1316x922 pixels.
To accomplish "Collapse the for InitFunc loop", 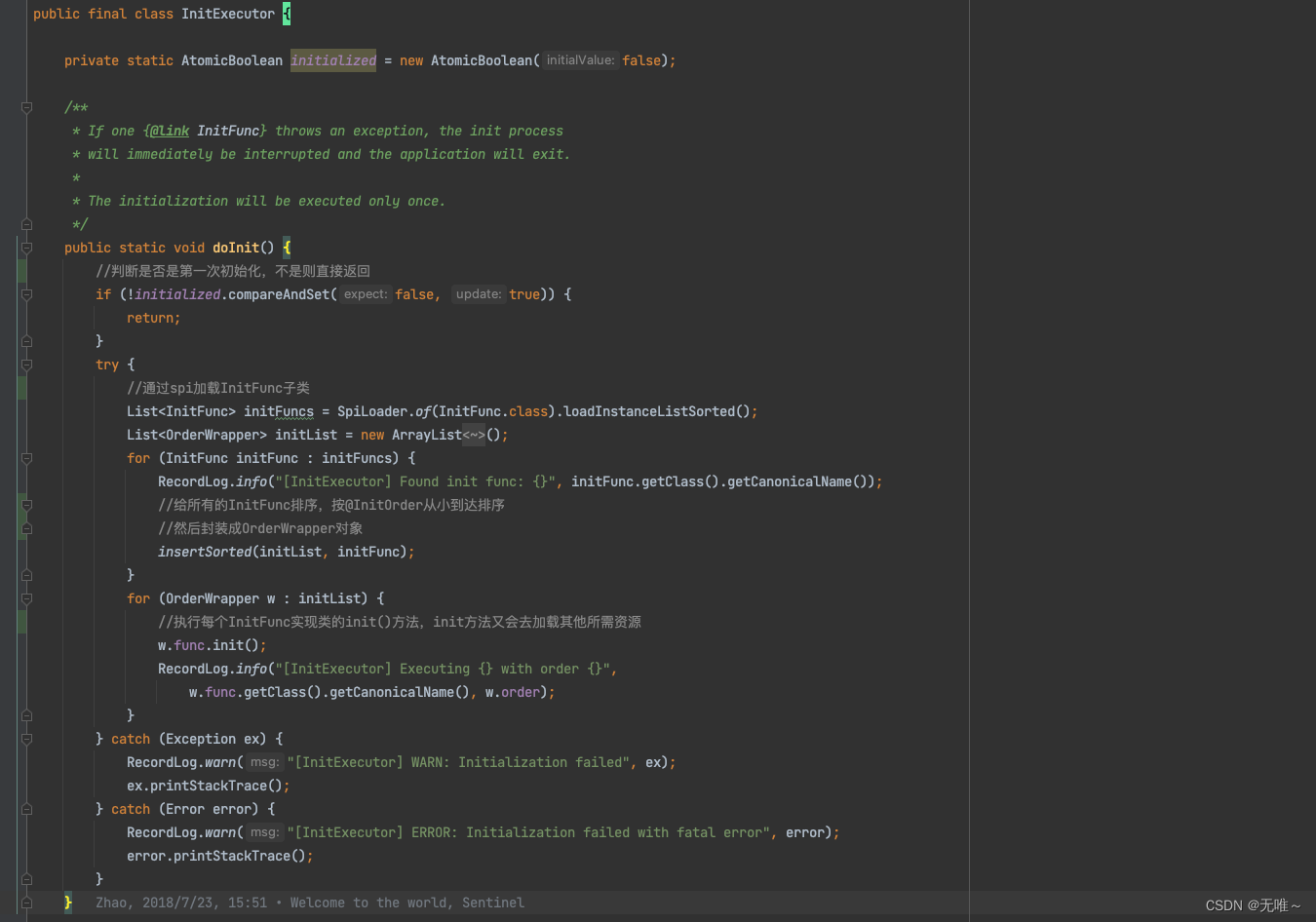I will [x=27, y=458].
